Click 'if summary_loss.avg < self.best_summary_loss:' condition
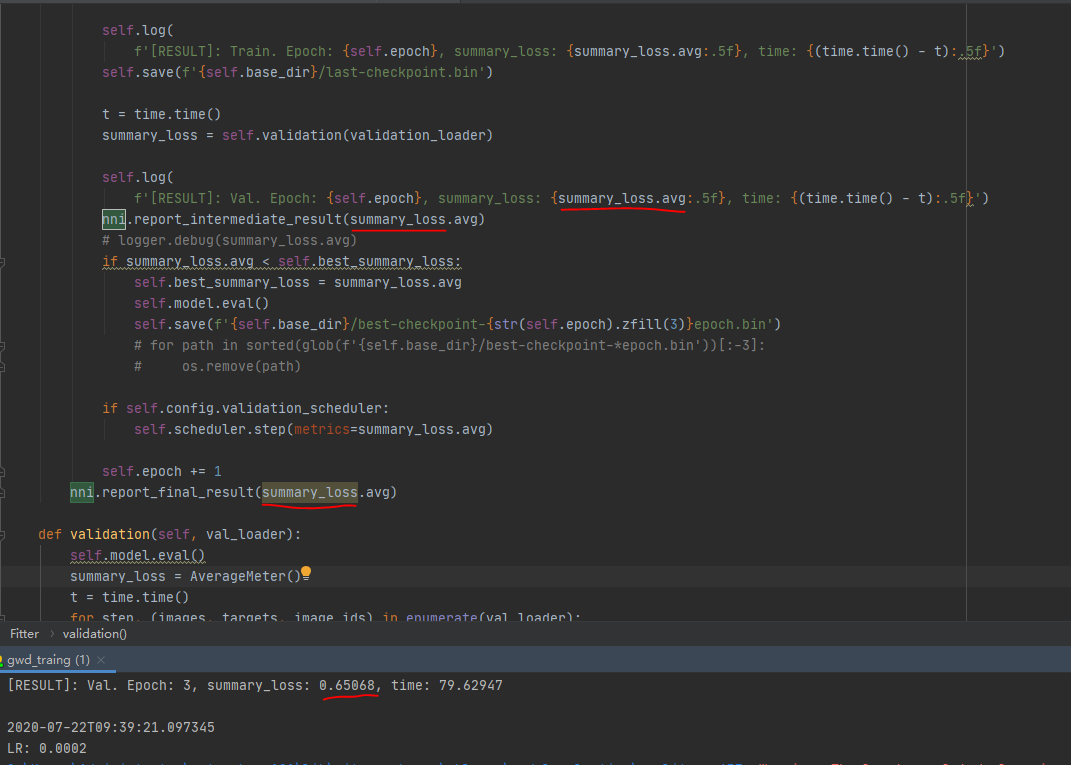1071x765 pixels. pyautogui.click(x=281, y=262)
